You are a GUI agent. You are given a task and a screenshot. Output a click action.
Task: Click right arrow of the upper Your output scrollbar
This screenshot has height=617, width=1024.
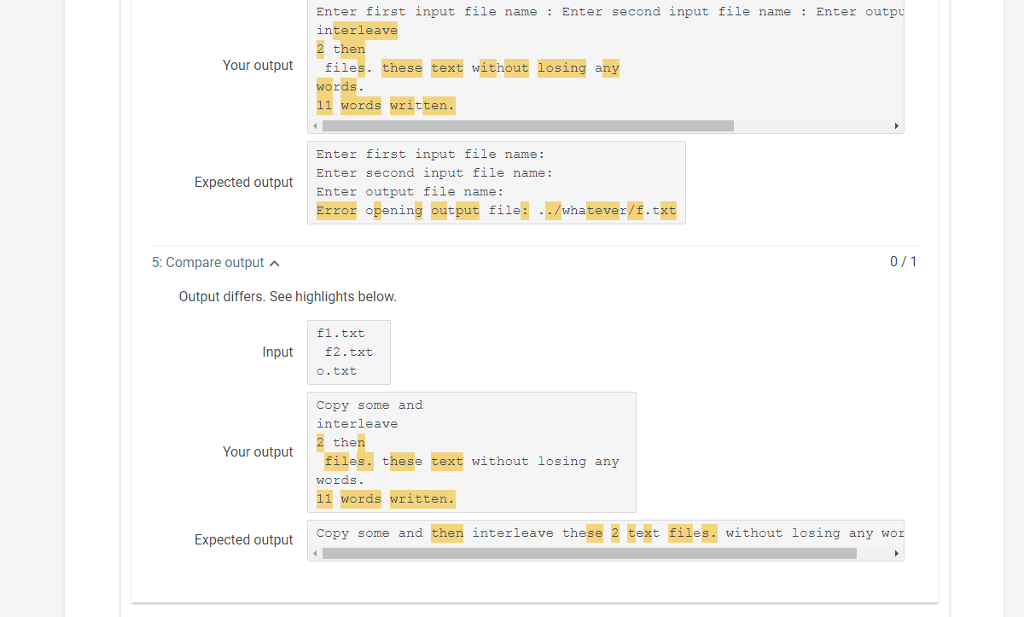pyautogui.click(x=896, y=126)
